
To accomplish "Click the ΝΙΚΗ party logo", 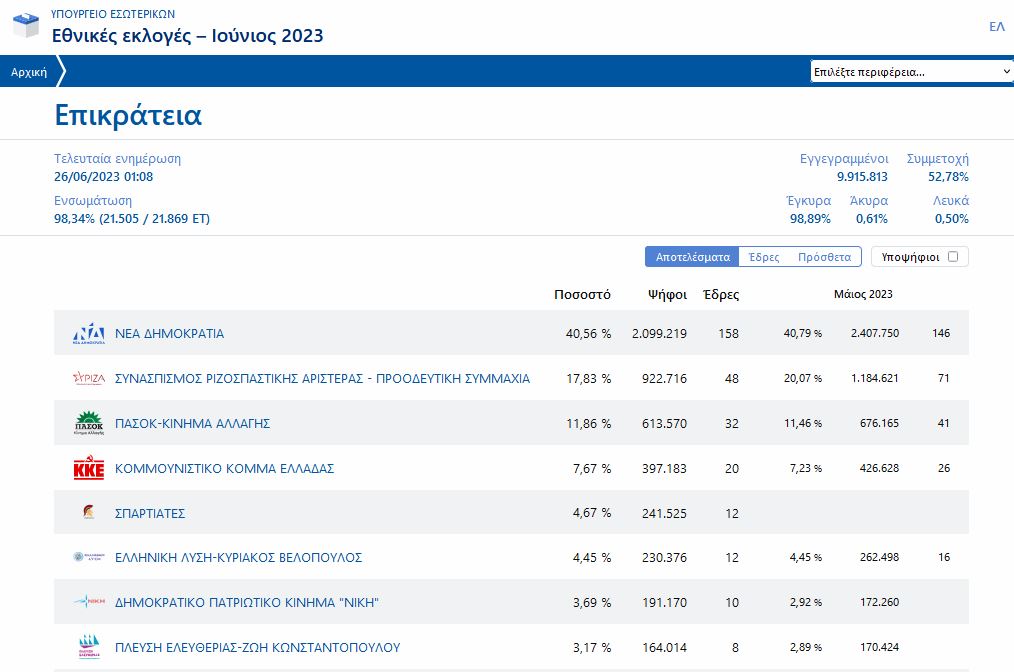I will tap(89, 602).
